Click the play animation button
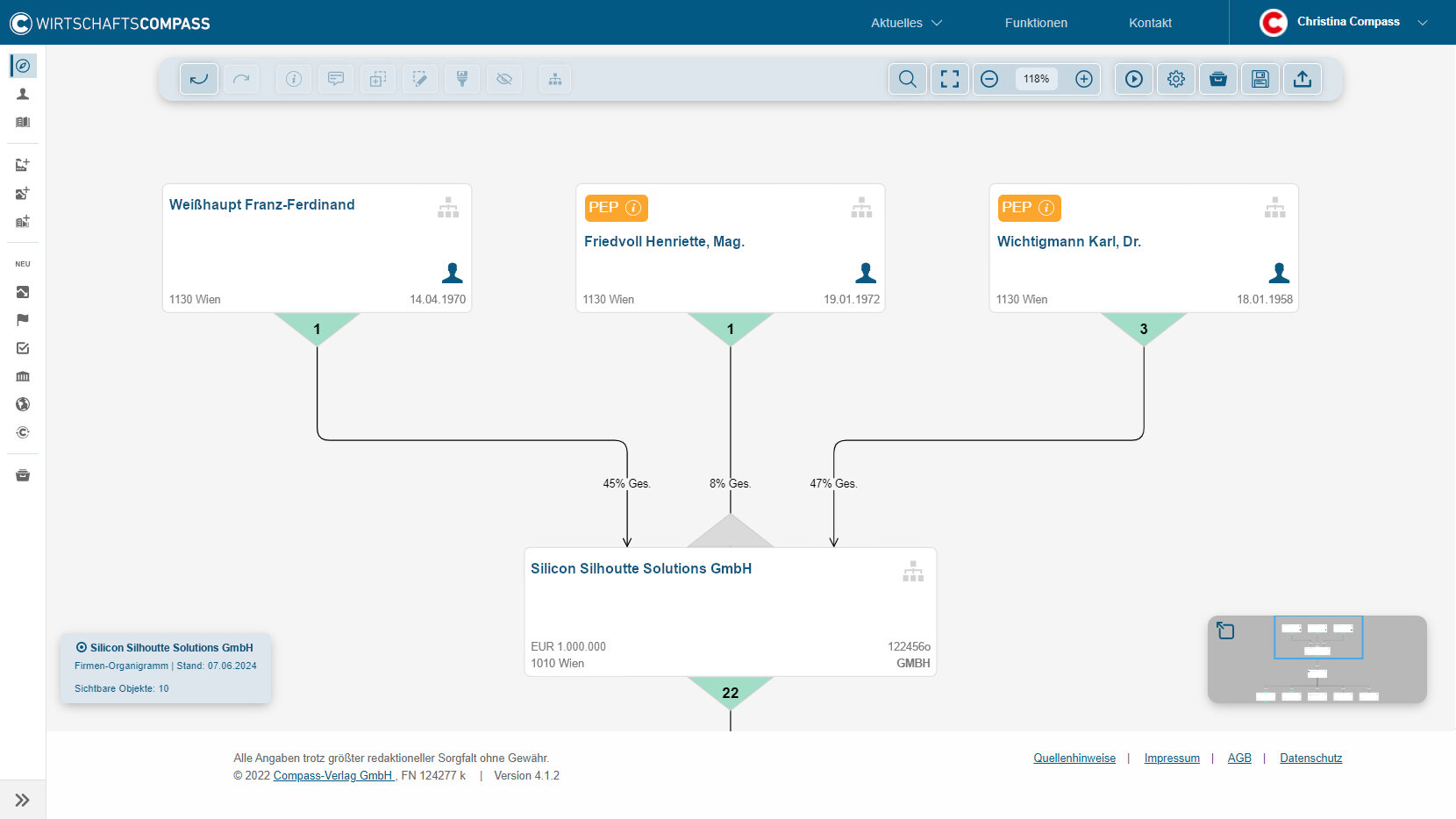This screenshot has height=819, width=1456. click(1134, 79)
